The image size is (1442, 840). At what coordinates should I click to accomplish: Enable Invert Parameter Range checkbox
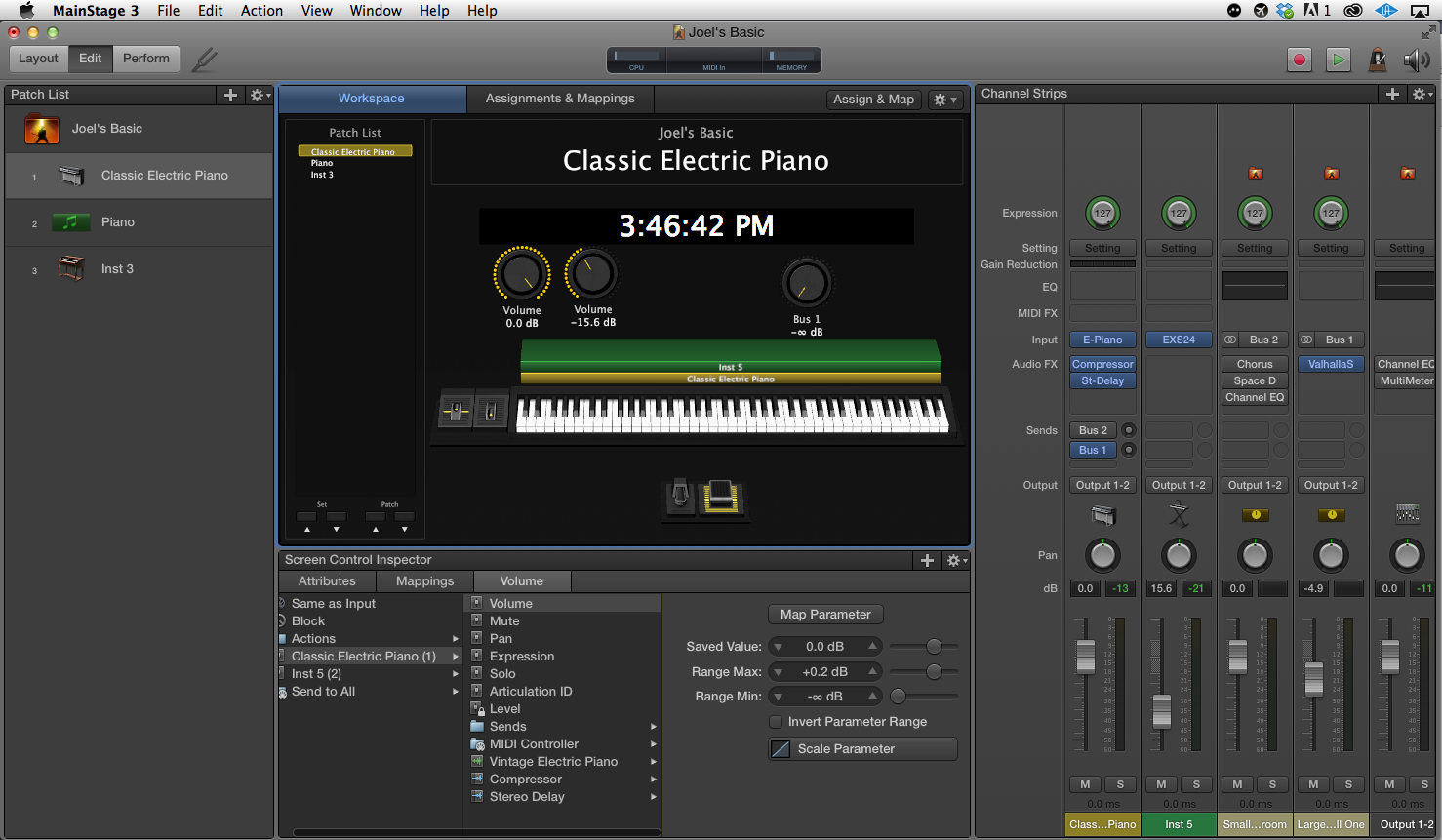click(x=776, y=722)
